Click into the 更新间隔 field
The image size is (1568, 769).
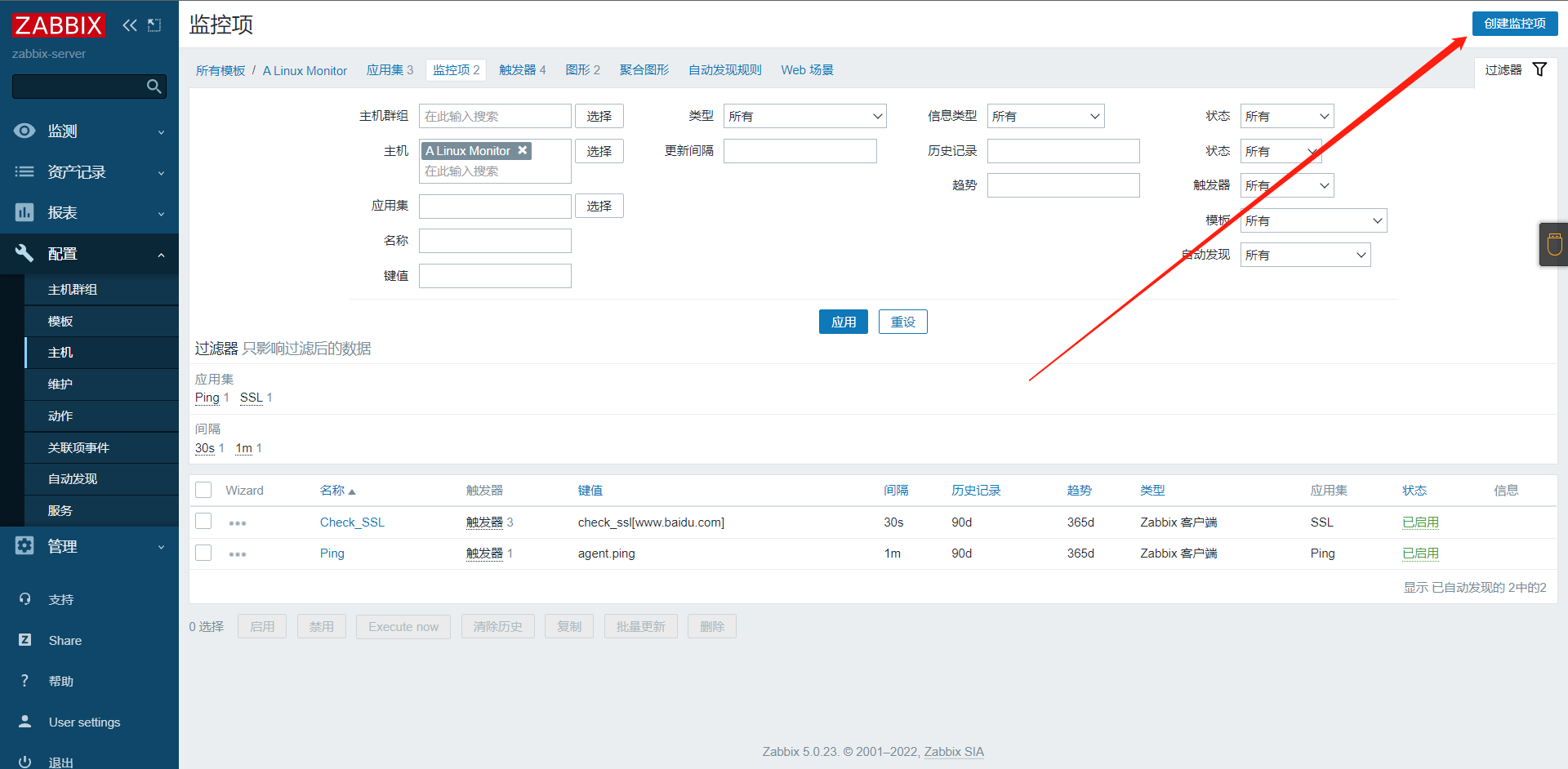click(800, 151)
